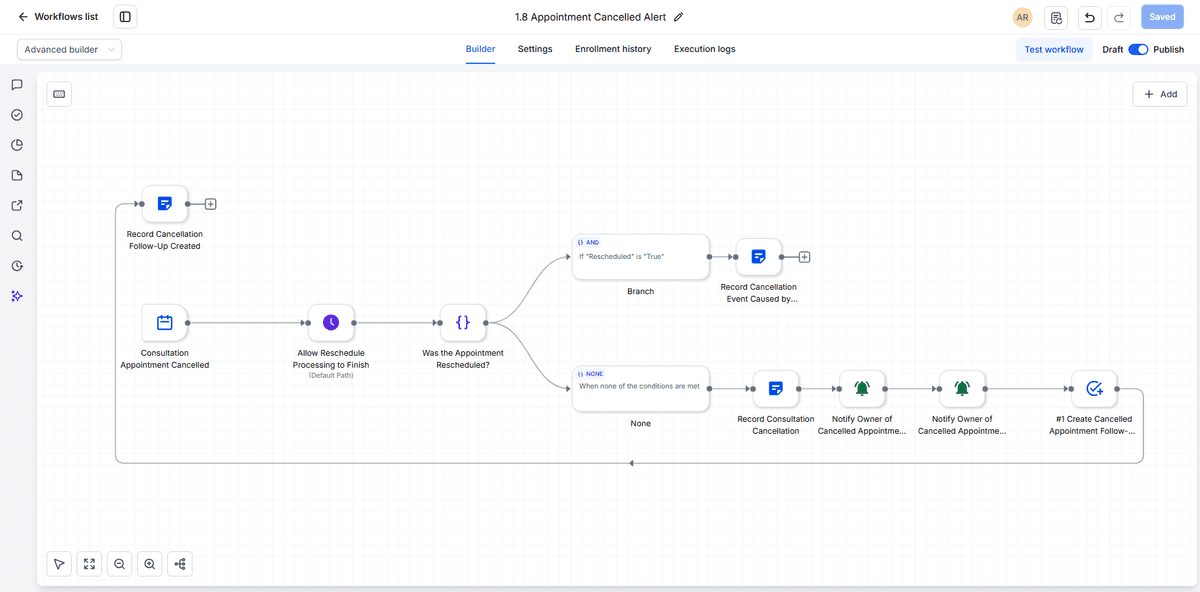This screenshot has width=1200, height=592.
Task: Open the Settings tab
Action: (535, 49)
